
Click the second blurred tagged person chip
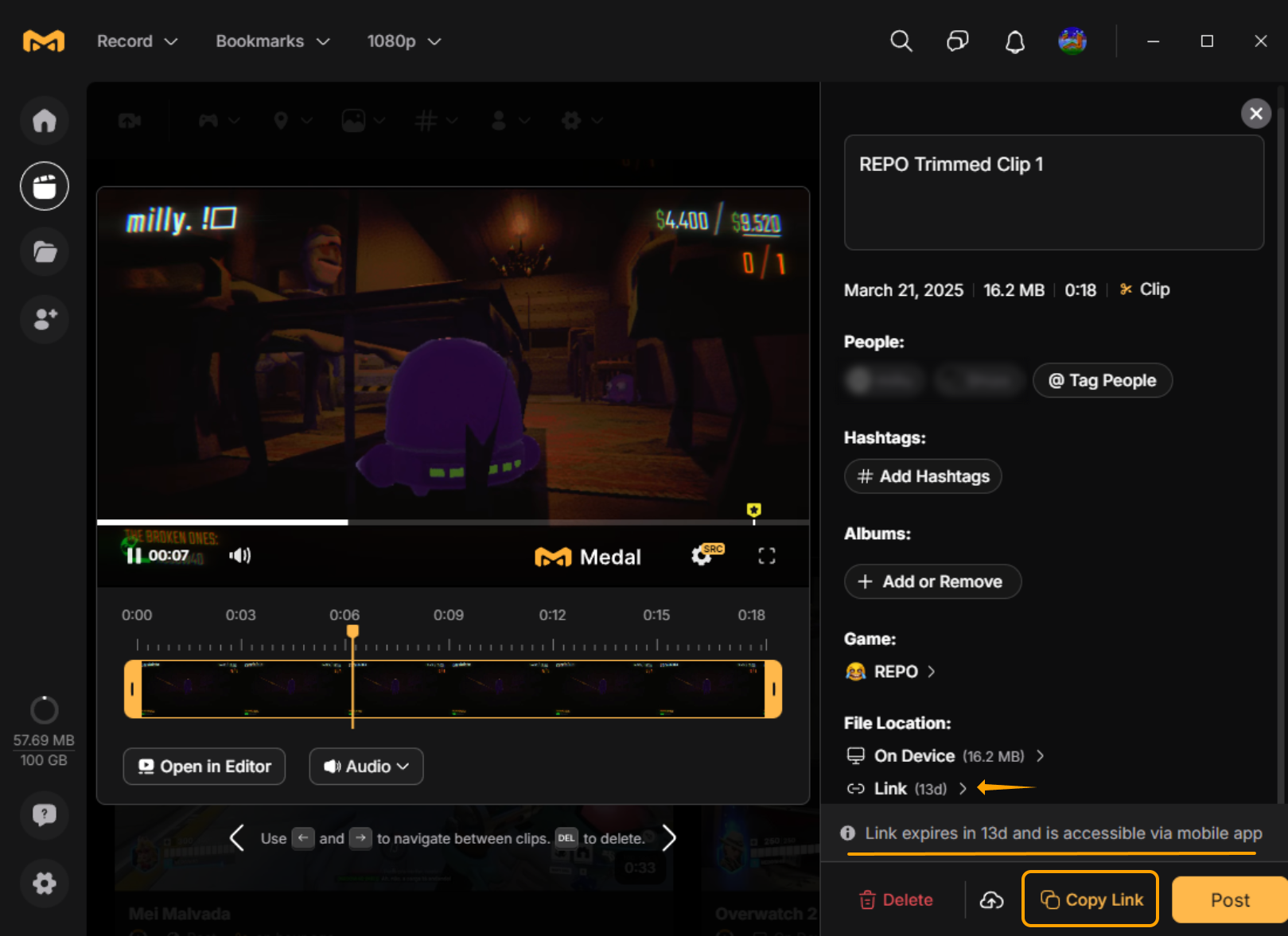point(979,381)
